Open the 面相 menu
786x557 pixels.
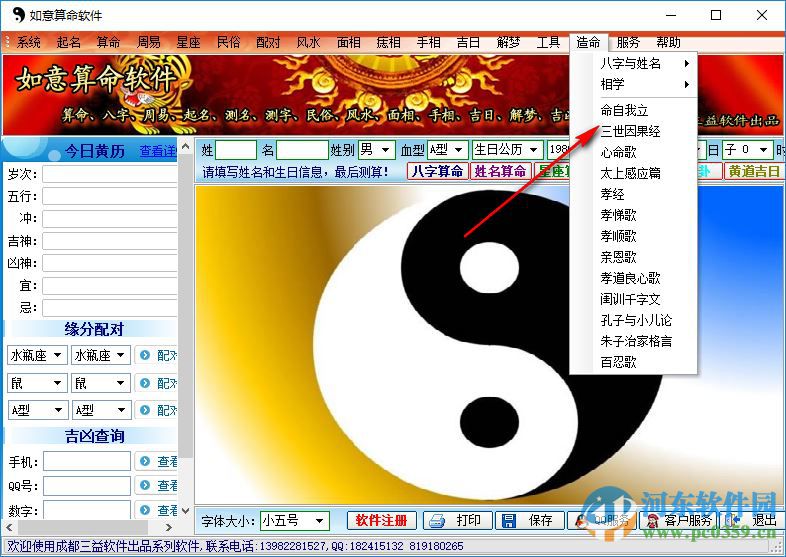pos(348,42)
